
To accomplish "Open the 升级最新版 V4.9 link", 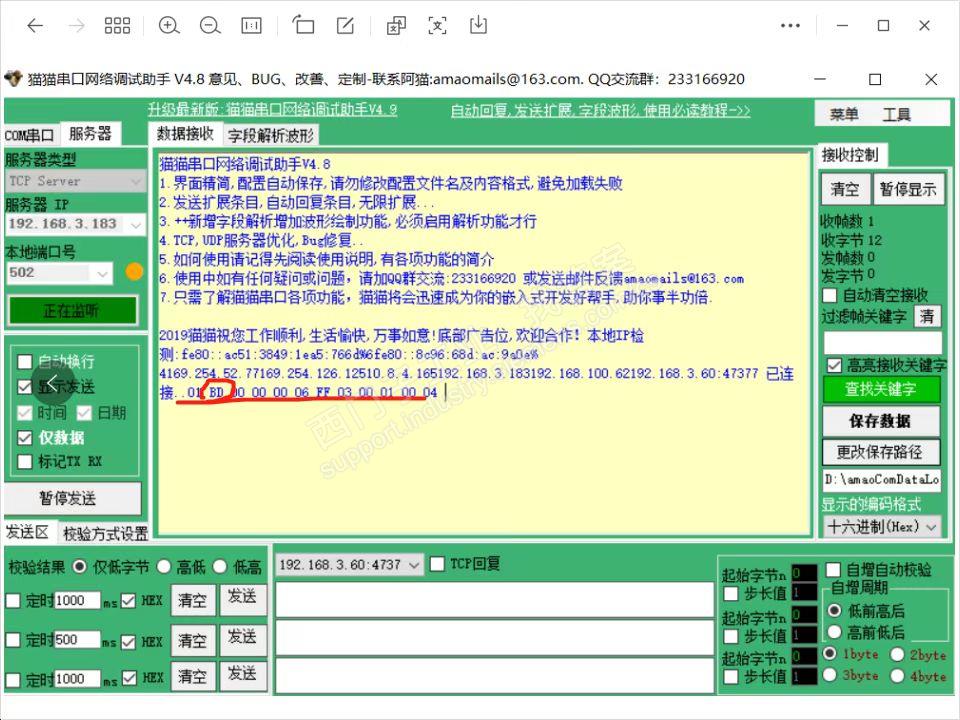I will (x=272, y=110).
